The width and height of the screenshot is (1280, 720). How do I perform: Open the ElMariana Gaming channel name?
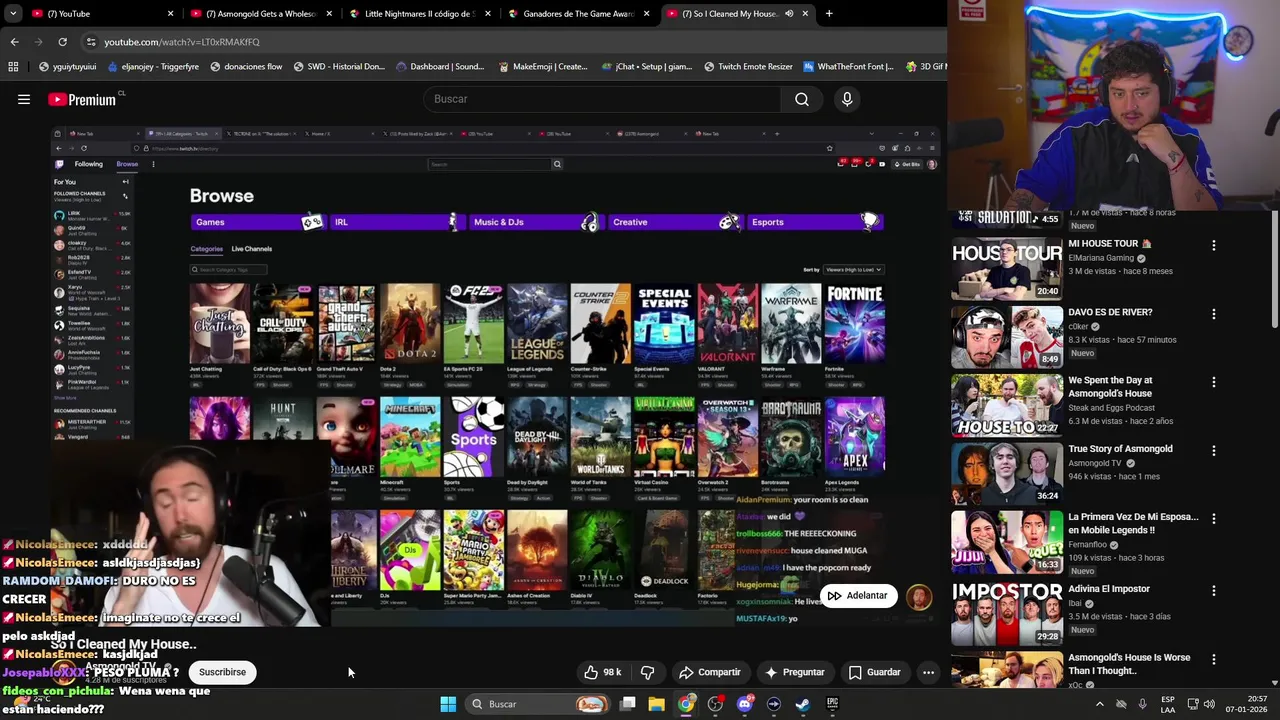1101,258
